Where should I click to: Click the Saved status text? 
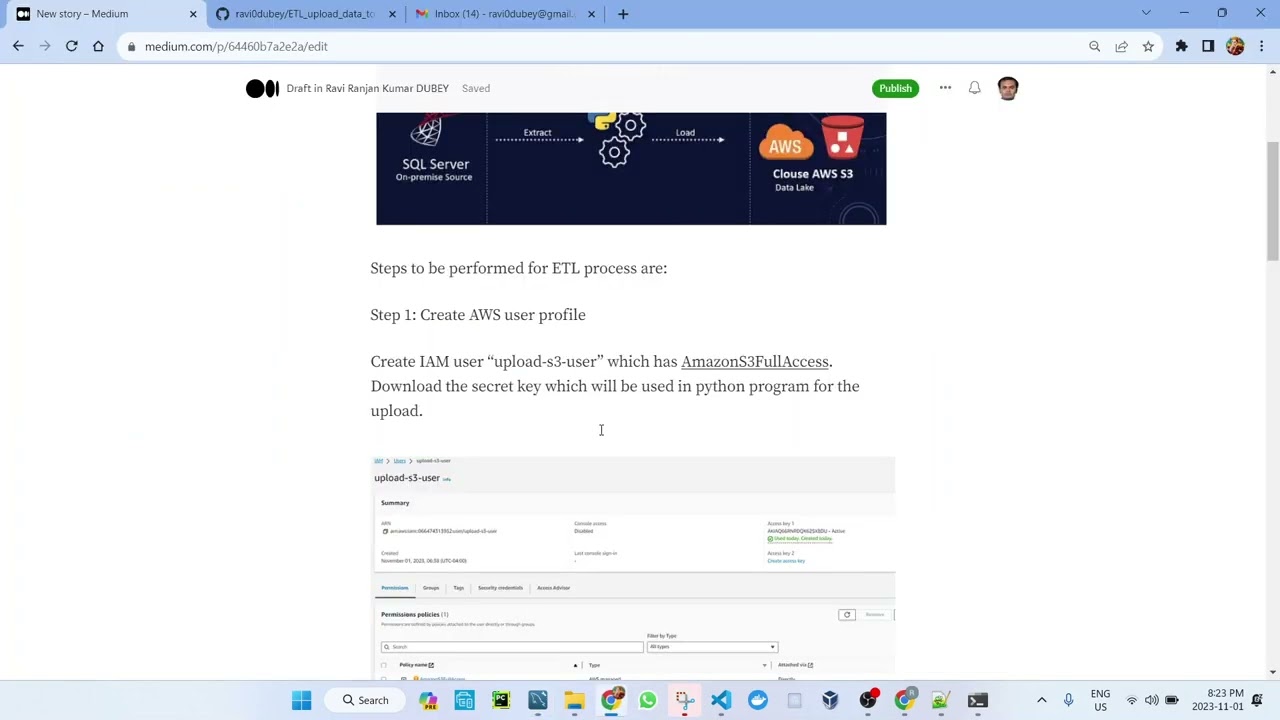pos(476,88)
